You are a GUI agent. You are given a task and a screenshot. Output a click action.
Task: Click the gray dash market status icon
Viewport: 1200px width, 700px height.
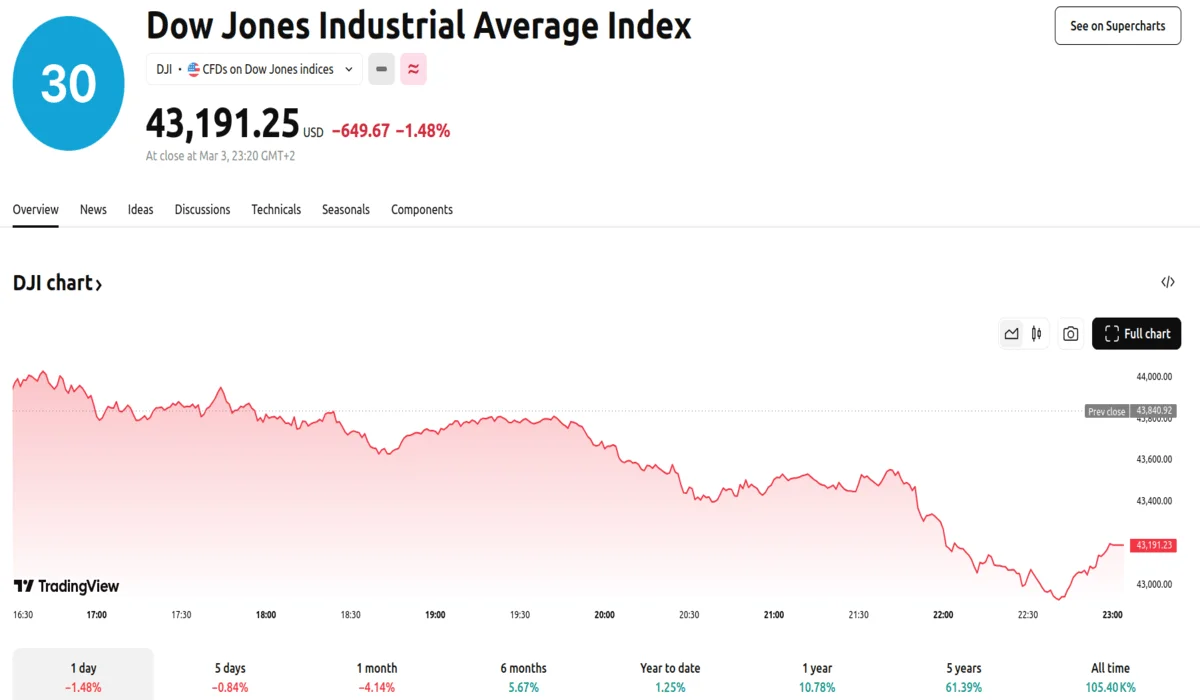tap(381, 69)
